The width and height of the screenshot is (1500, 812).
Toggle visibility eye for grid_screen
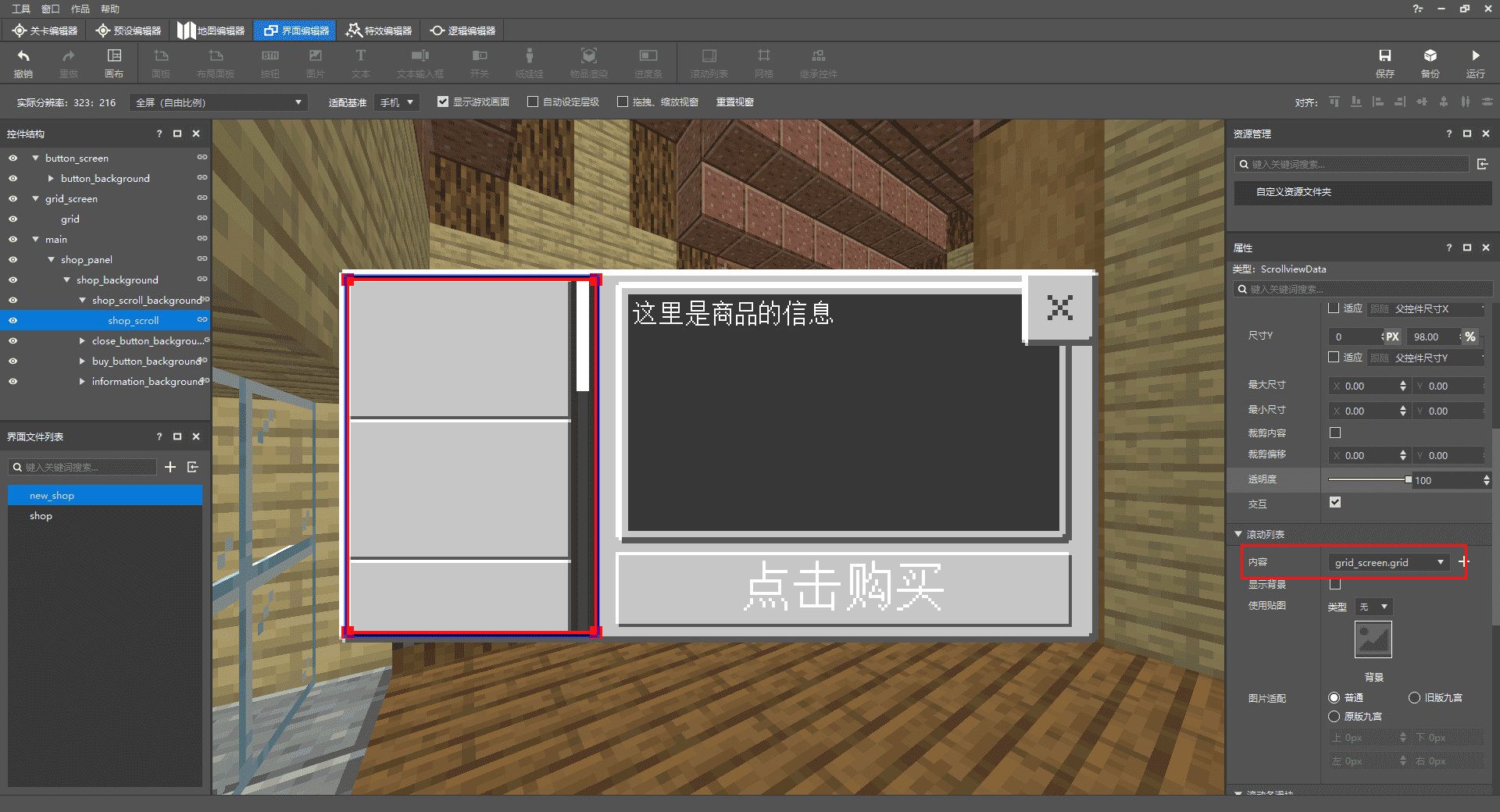pos(12,198)
